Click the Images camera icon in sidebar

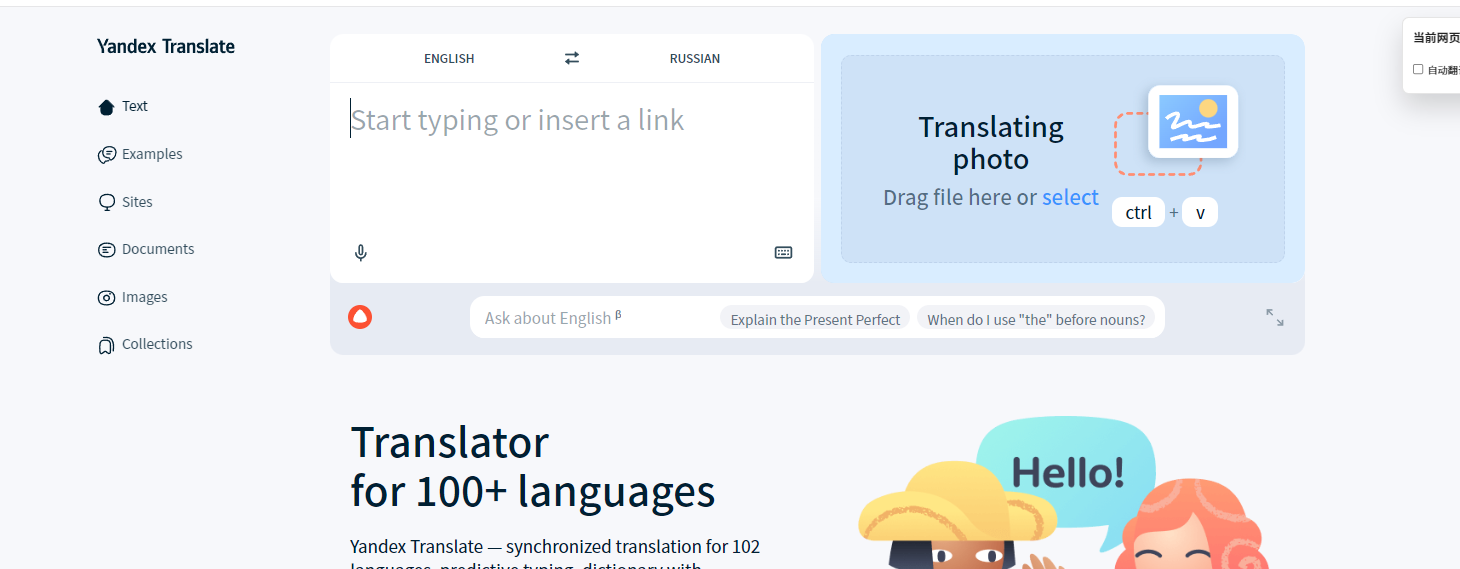pos(106,298)
